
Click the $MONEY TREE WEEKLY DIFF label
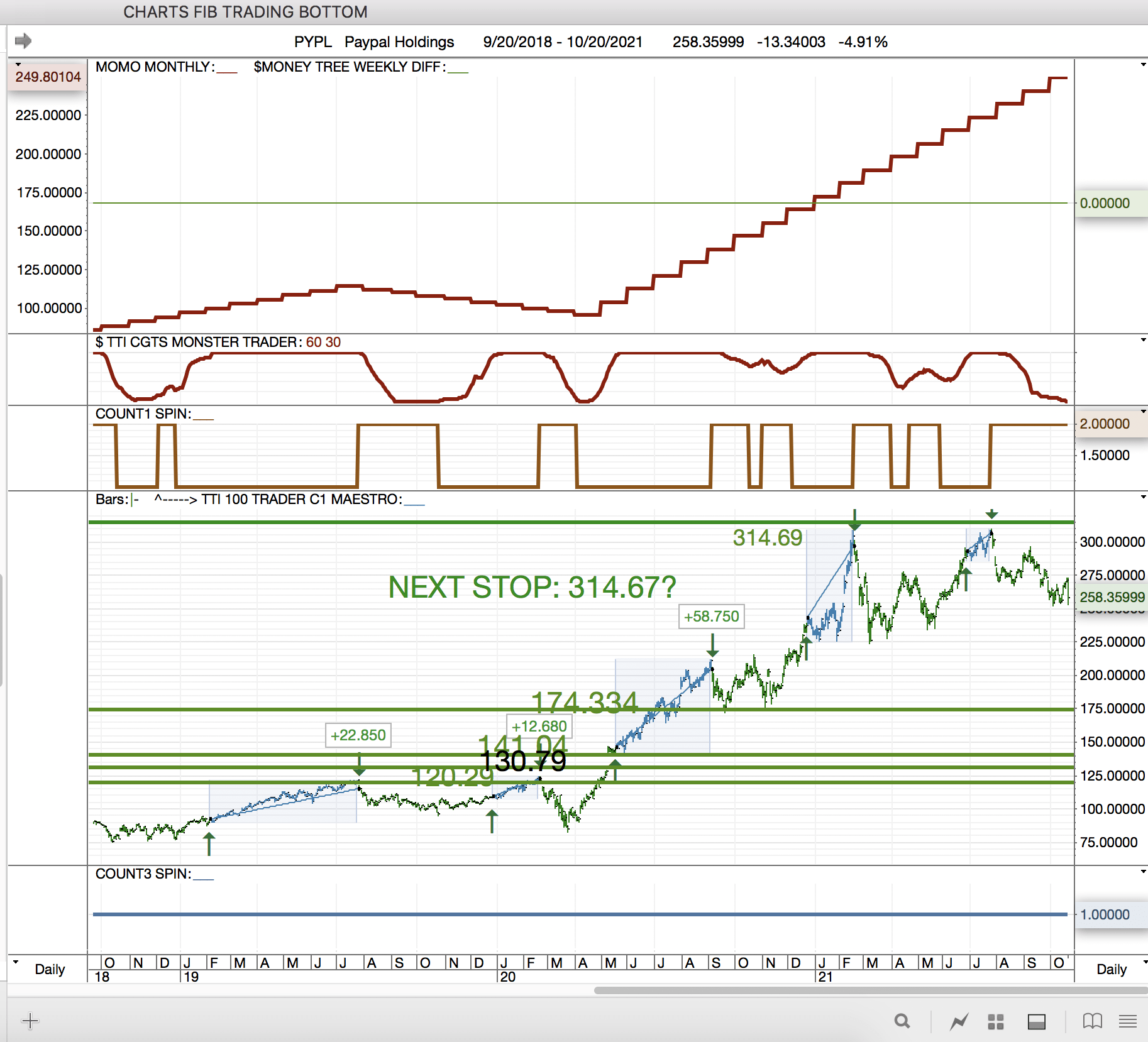(x=350, y=67)
